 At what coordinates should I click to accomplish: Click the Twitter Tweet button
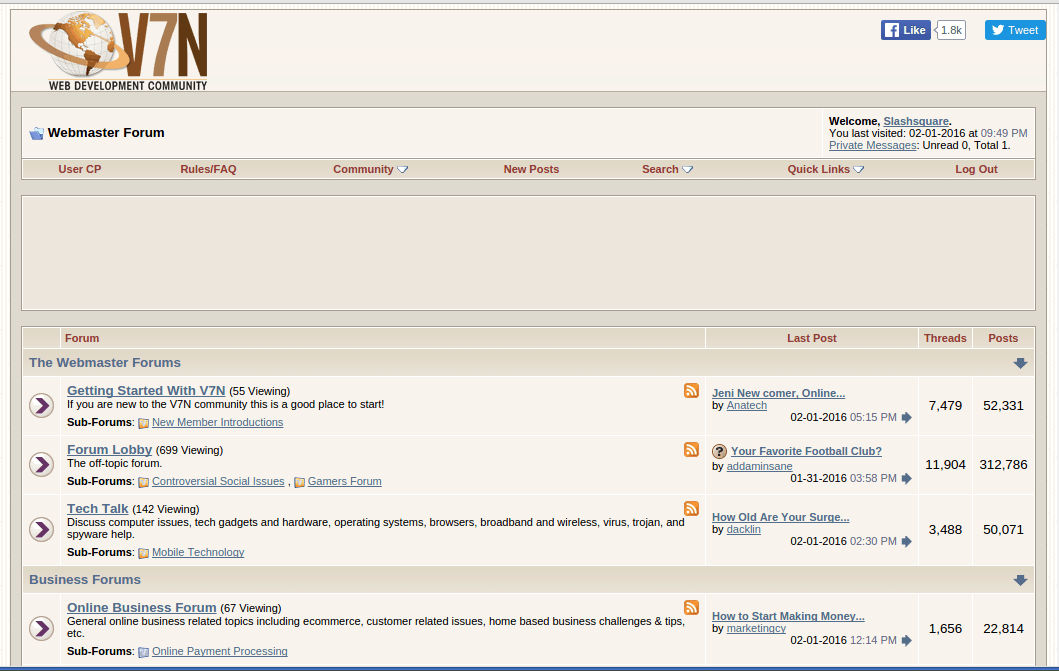(x=1015, y=30)
